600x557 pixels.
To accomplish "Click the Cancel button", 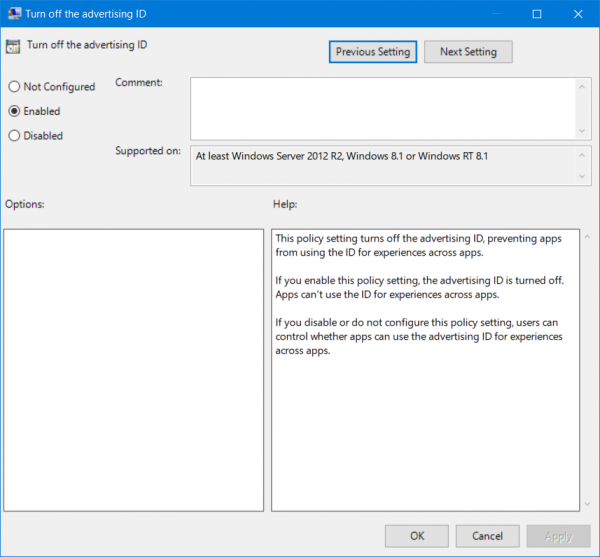I will coord(487,536).
